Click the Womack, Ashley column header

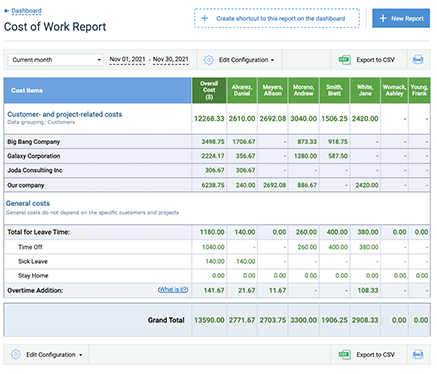tap(394, 90)
